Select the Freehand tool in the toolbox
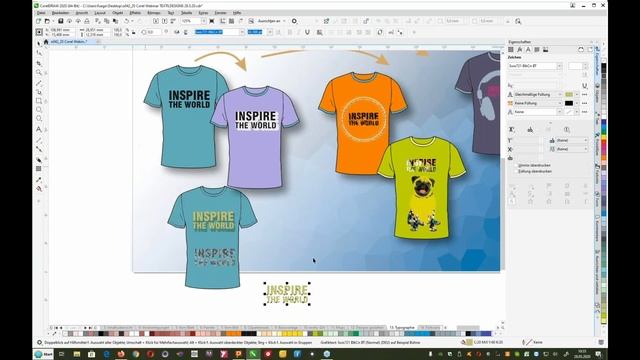 pos(39,83)
